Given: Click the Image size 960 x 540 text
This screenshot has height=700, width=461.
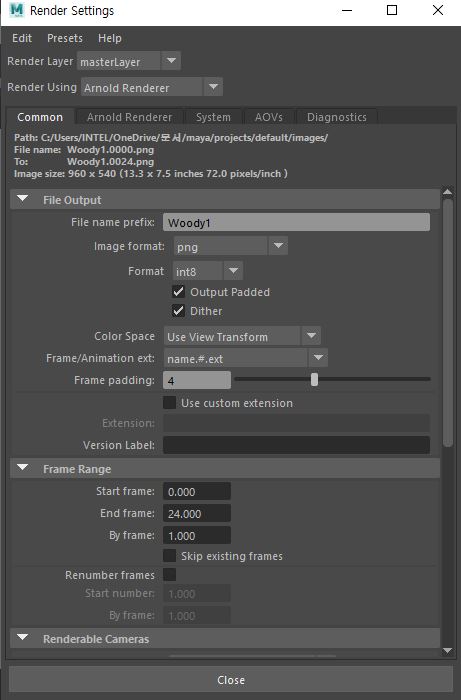Looking at the screenshot, I should point(151,174).
